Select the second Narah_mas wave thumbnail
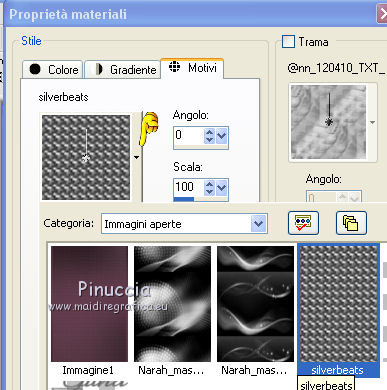387x390 pixels. tap(255, 304)
